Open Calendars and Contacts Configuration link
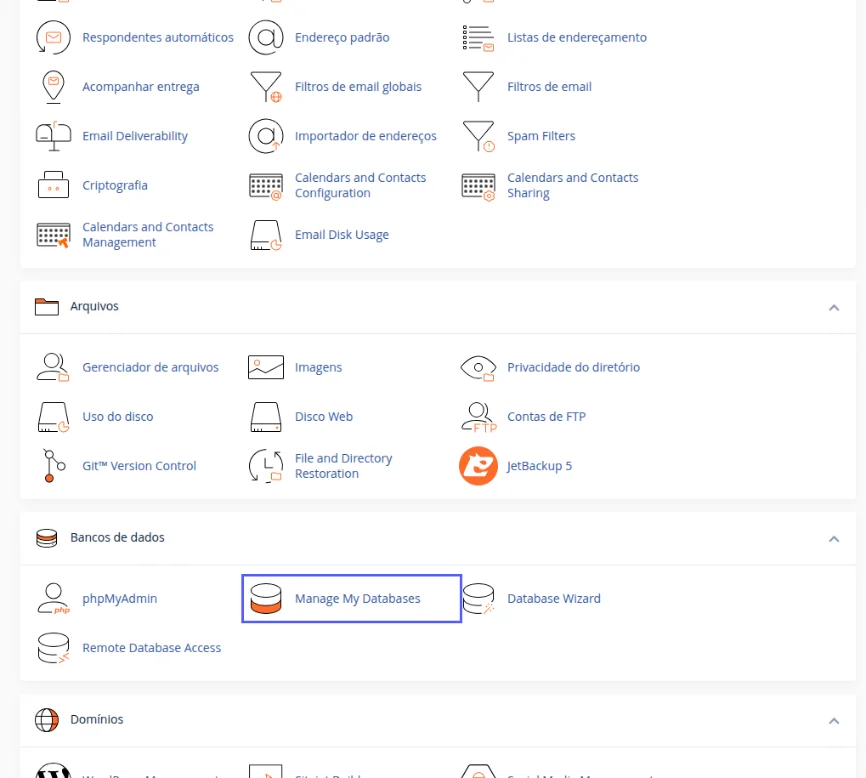Viewport: 866px width, 778px height. [x=360, y=186]
